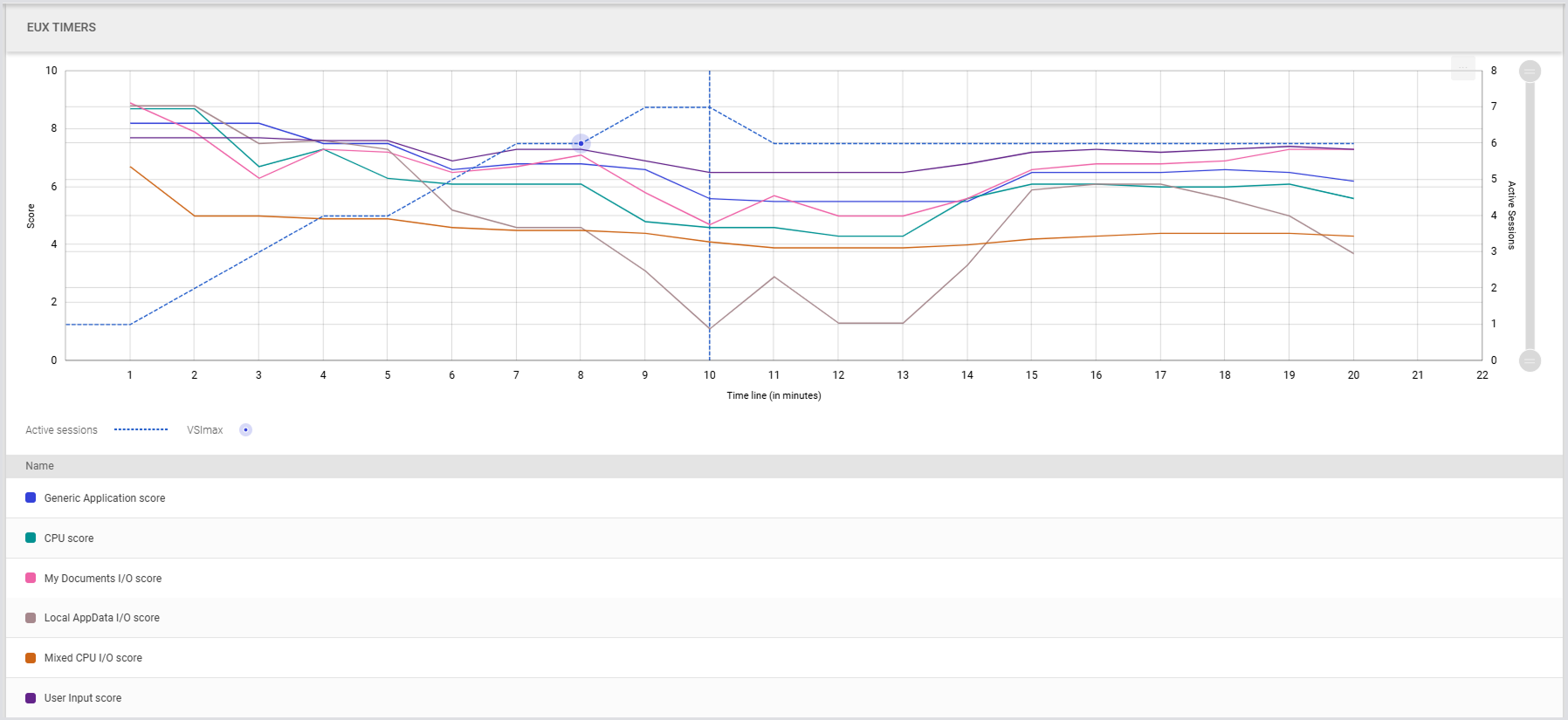Screen dimensions: 1568x720
Task: Select the CPU score row label
Action: [x=69, y=538]
